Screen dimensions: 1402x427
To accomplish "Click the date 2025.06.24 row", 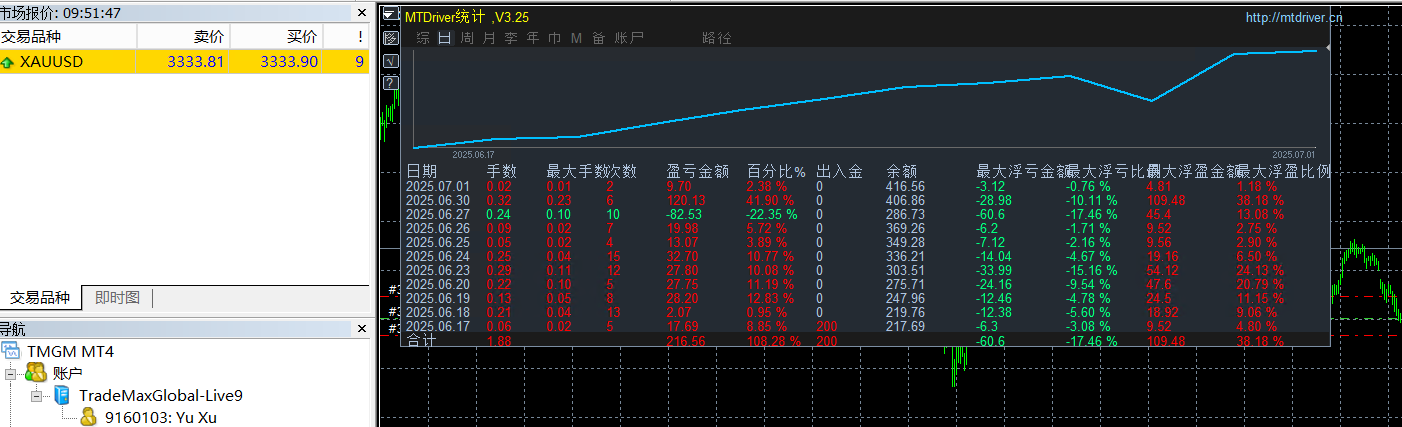I will (x=439, y=256).
